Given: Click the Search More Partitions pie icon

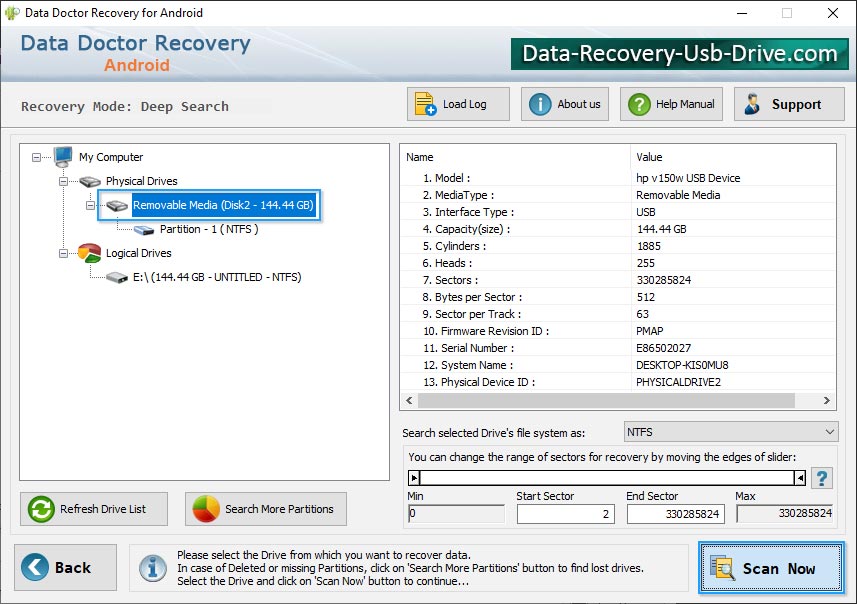Looking at the screenshot, I should click(x=206, y=509).
